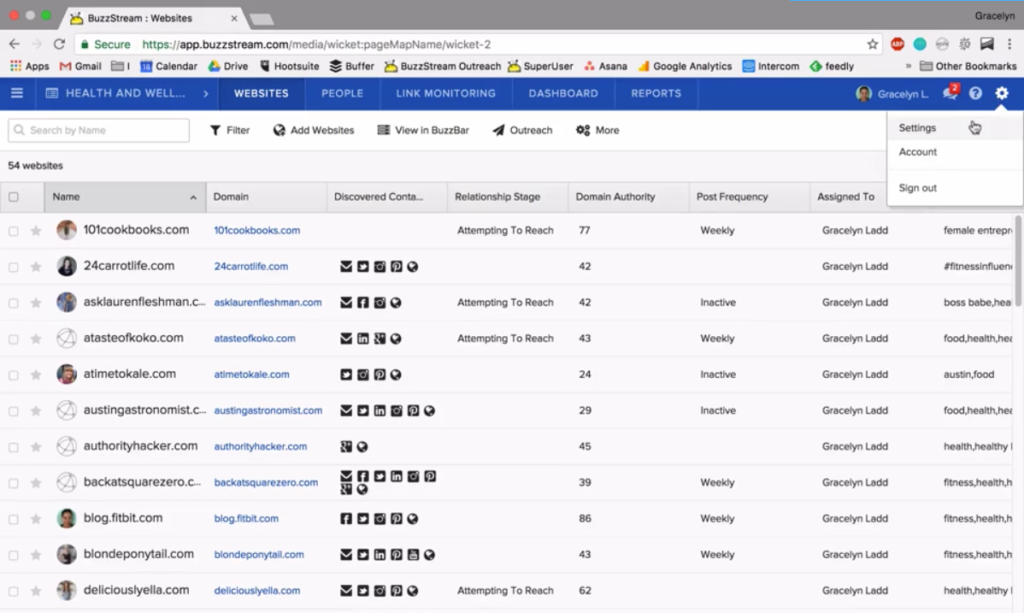
Task: Check the 24carrotlife.com row checkbox
Action: (x=13, y=267)
